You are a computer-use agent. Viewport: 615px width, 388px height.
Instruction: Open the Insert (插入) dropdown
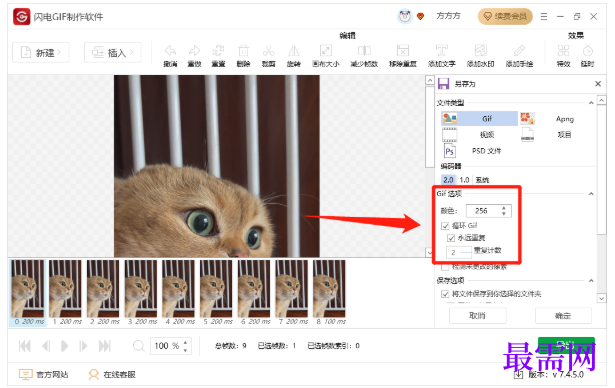[113, 53]
